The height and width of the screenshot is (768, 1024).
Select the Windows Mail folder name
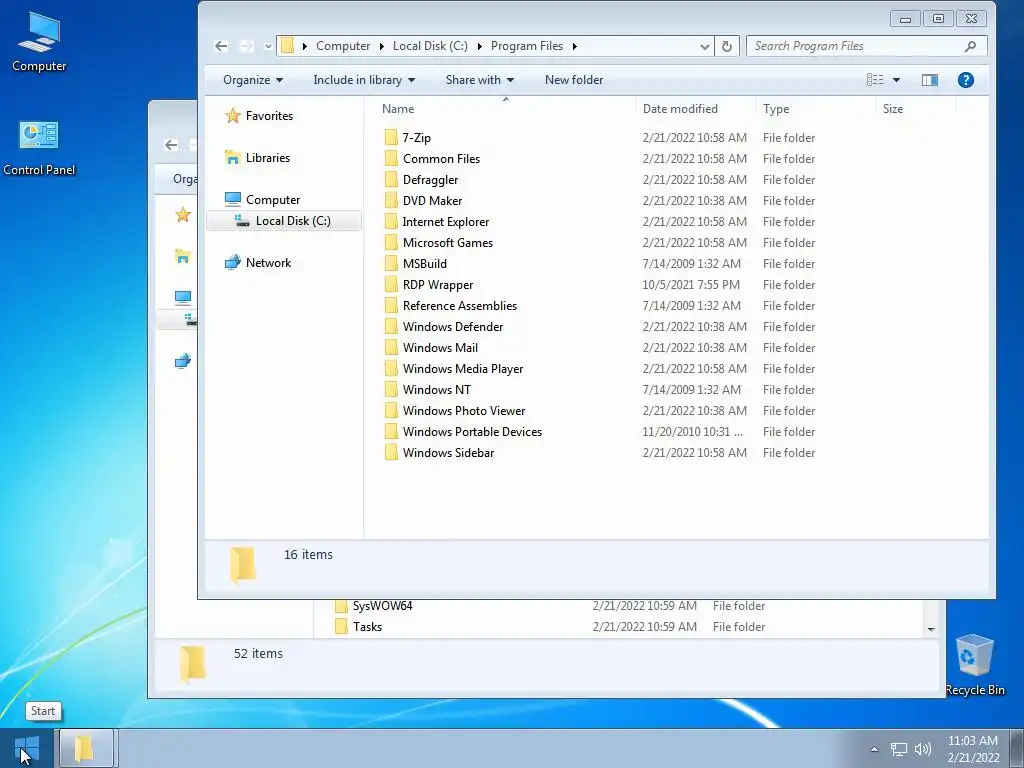pos(441,347)
